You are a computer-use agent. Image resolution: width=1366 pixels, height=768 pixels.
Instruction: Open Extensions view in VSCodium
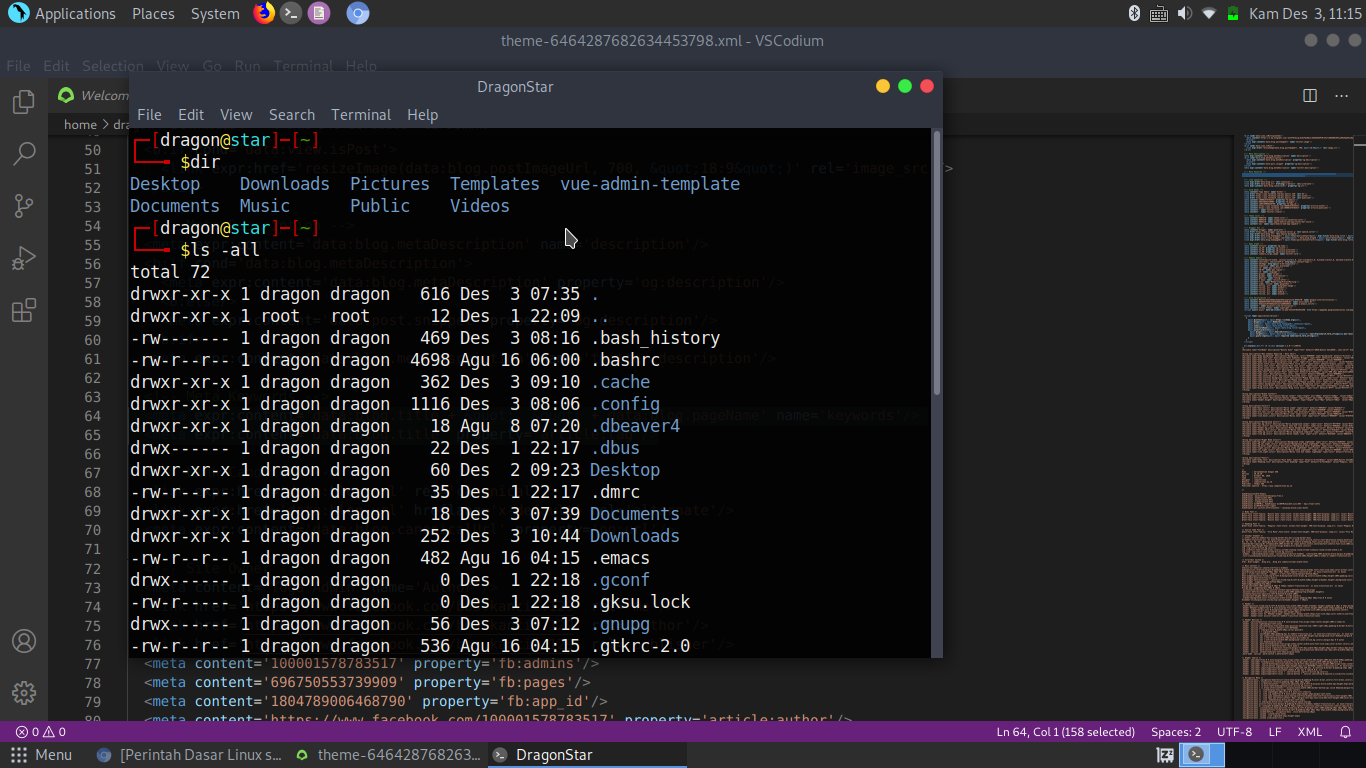[x=24, y=310]
